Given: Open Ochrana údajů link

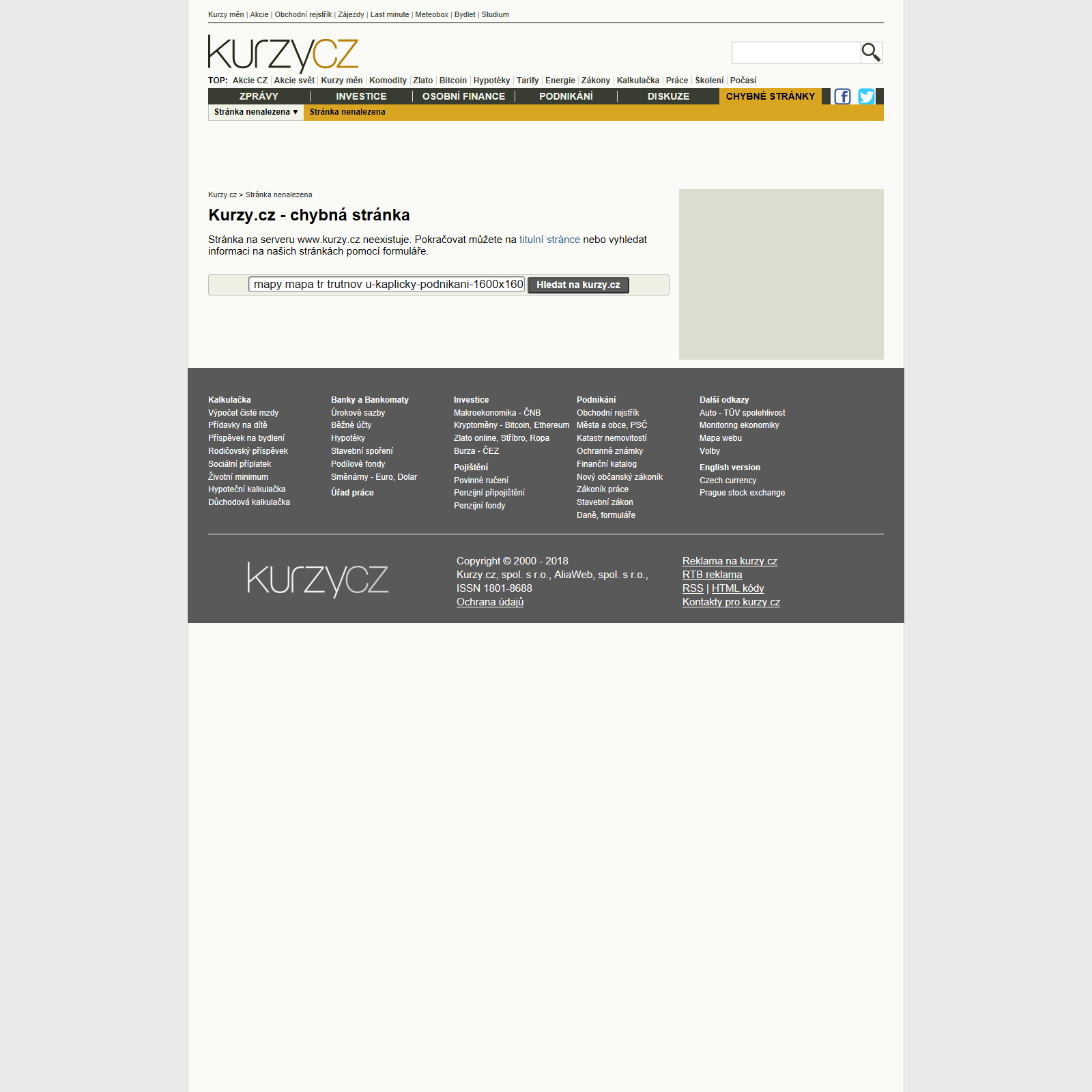Looking at the screenshot, I should tap(490, 602).
